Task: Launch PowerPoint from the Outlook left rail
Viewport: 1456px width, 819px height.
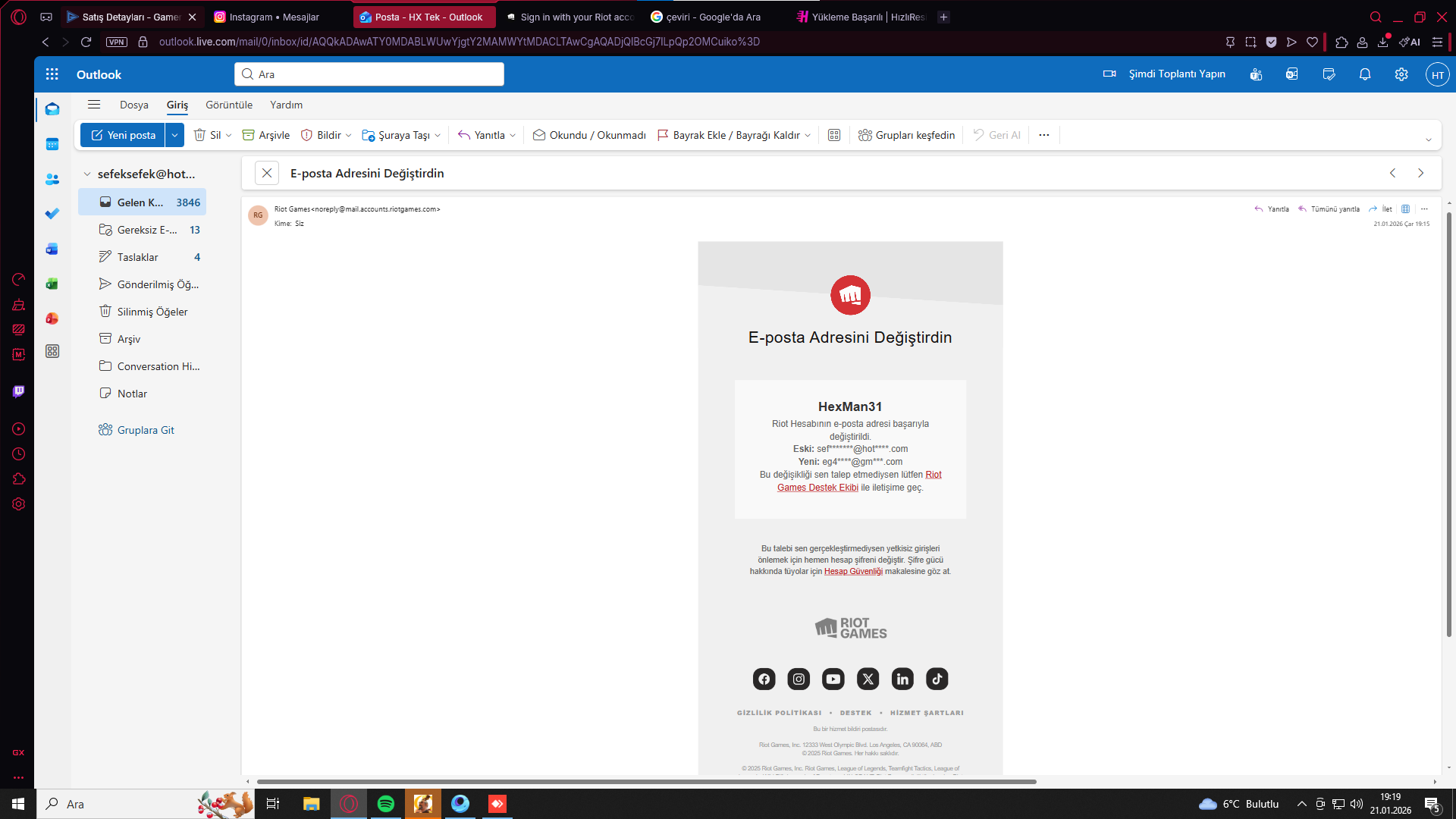Action: (x=52, y=318)
